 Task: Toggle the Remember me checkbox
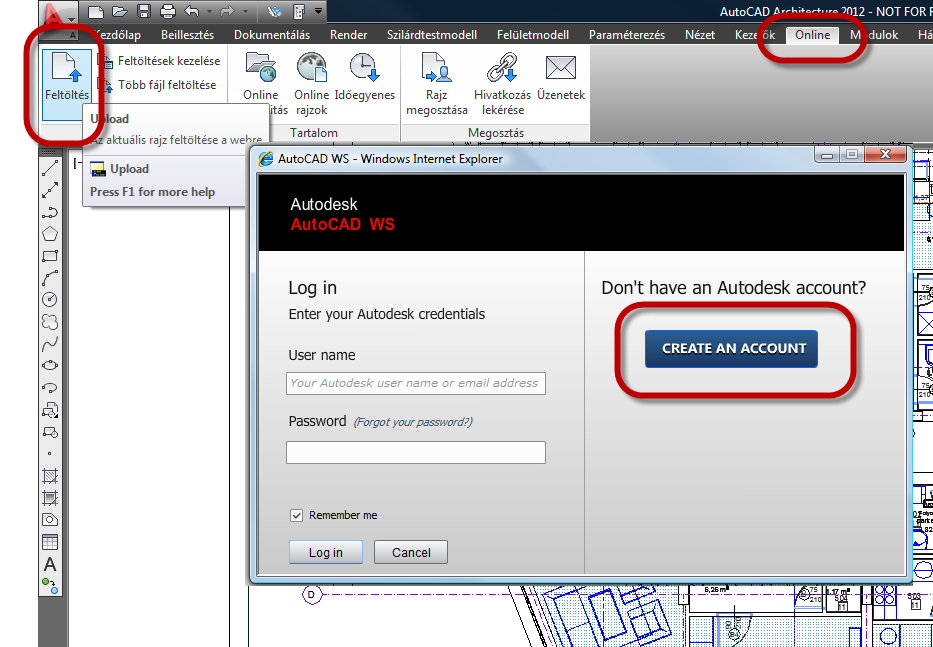(296, 515)
